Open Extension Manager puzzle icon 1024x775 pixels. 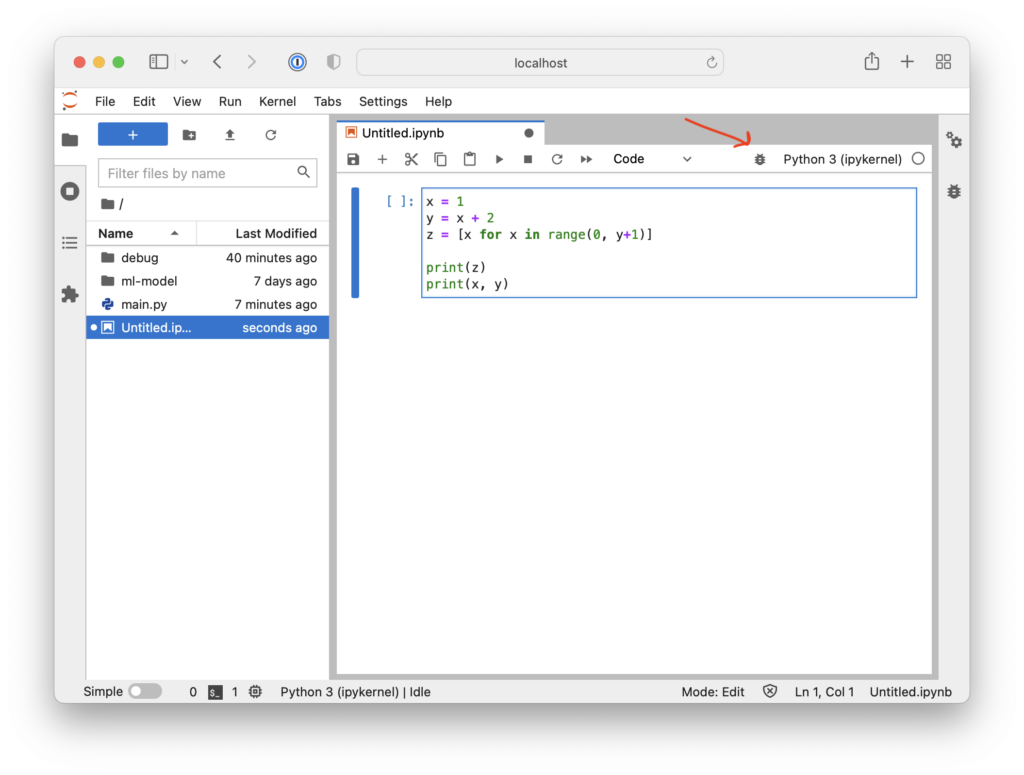coord(70,294)
